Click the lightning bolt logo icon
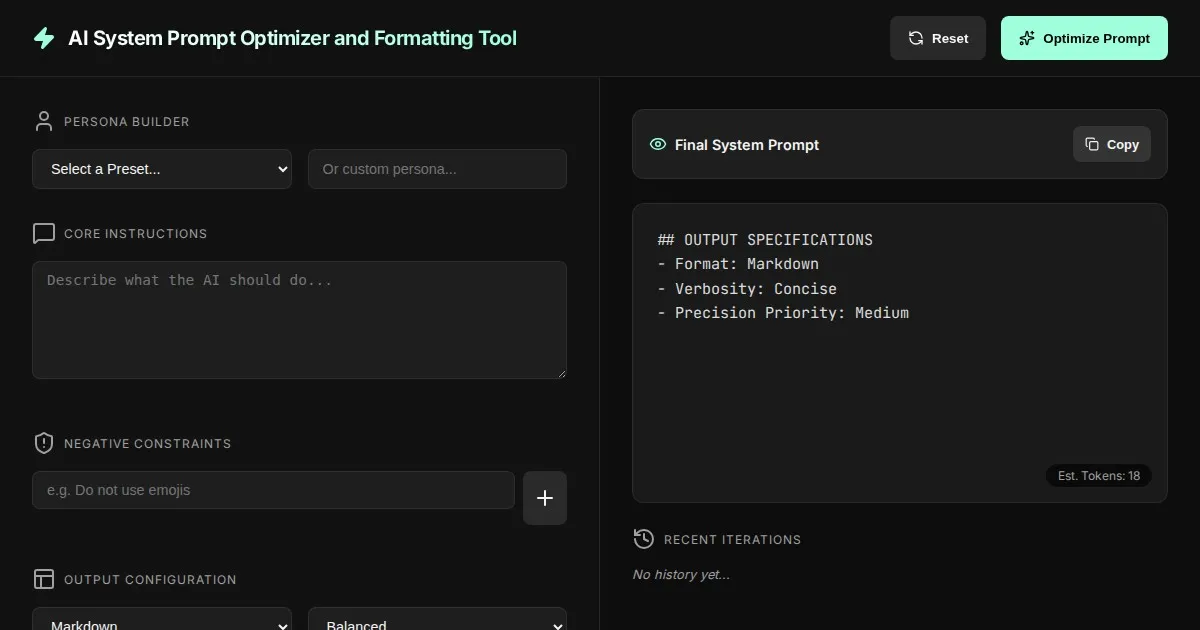Viewport: 1200px width, 630px height. [x=44, y=38]
